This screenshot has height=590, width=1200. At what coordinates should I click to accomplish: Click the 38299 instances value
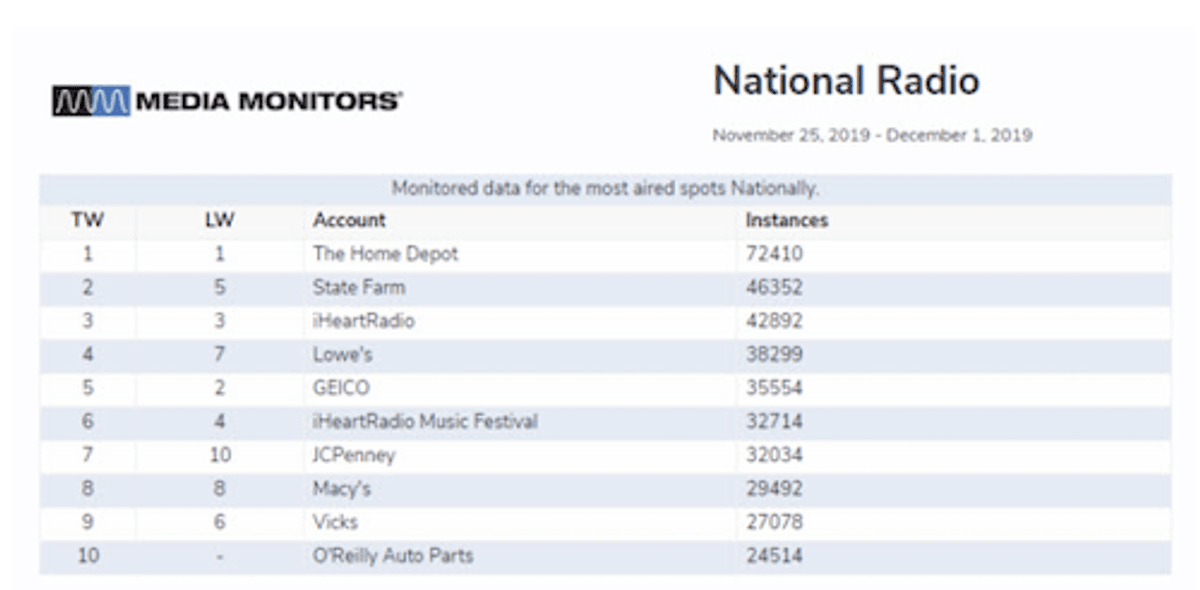[774, 355]
